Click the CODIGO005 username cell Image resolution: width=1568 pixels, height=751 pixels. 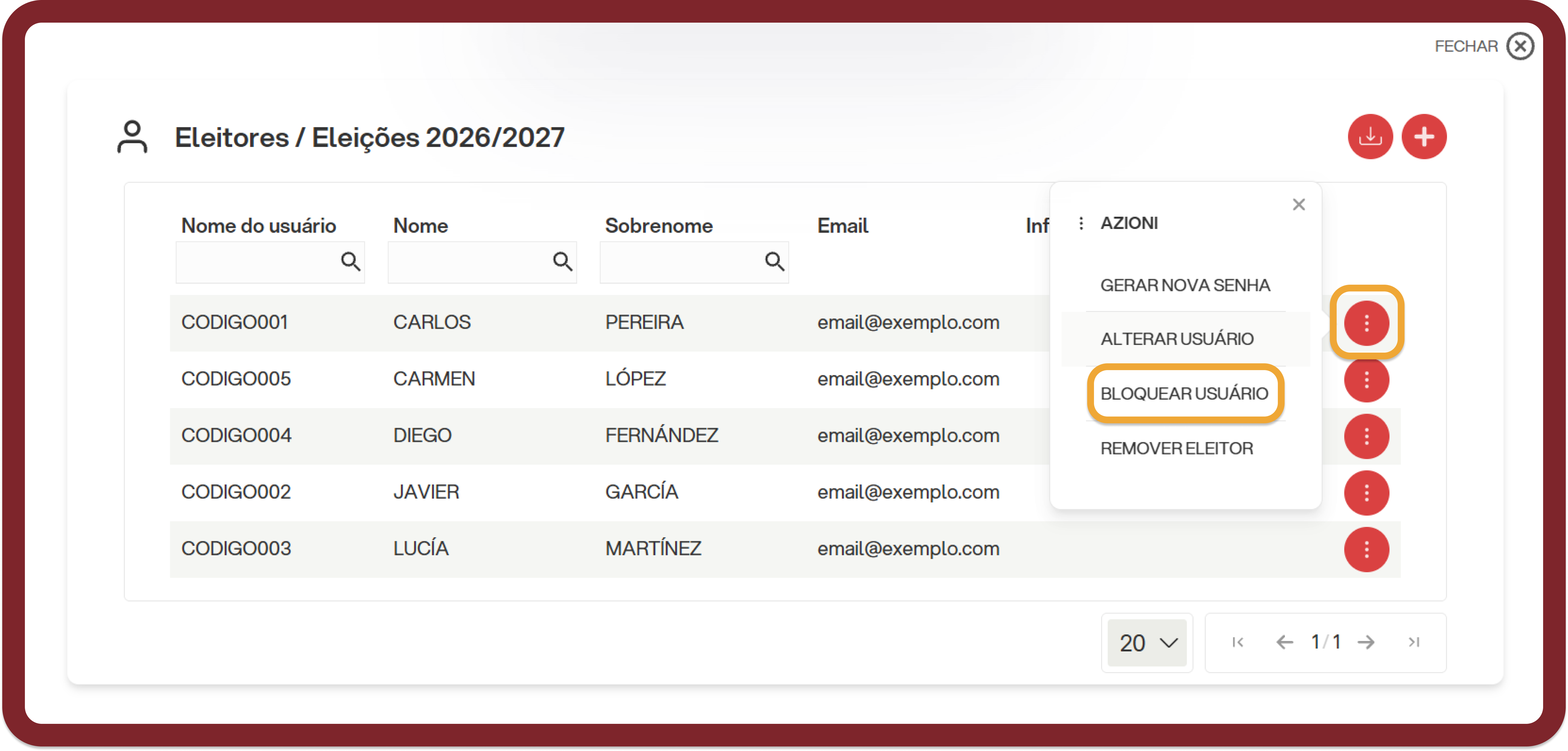click(236, 379)
